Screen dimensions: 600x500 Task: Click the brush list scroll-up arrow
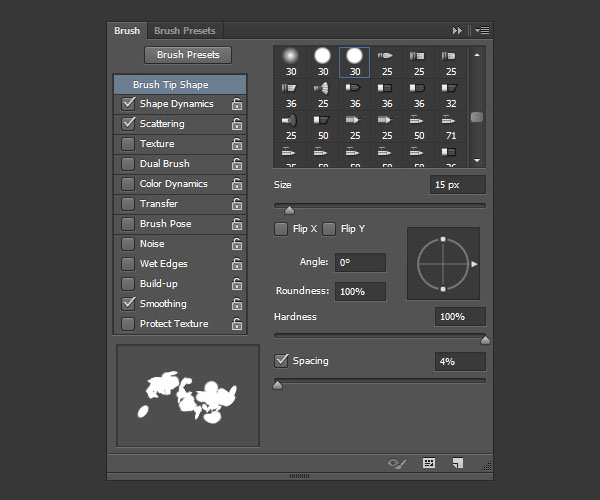(477, 55)
